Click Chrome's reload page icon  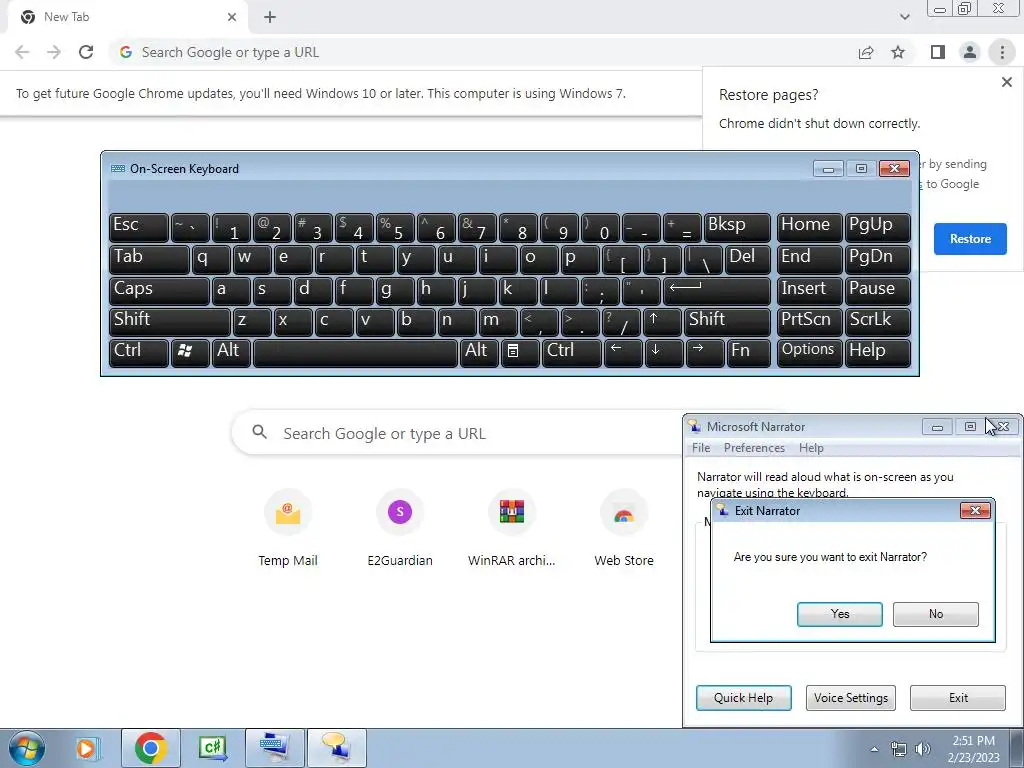[x=86, y=52]
